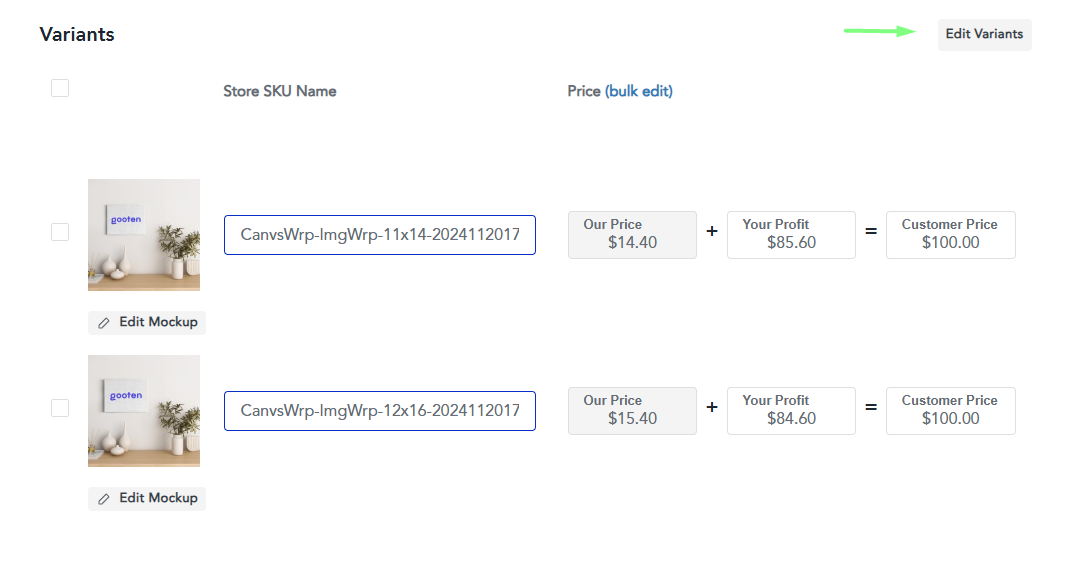Open the bulk edit price link
The height and width of the screenshot is (562, 1090).
click(639, 91)
